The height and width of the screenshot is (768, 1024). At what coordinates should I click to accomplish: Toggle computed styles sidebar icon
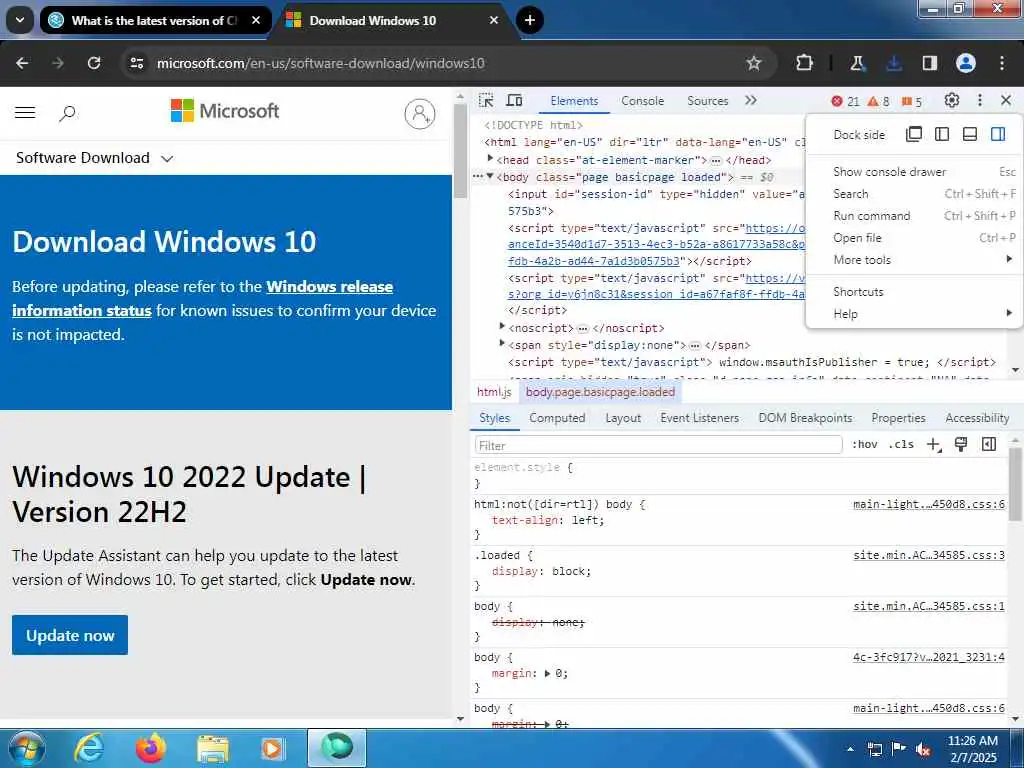pyautogui.click(x=989, y=445)
